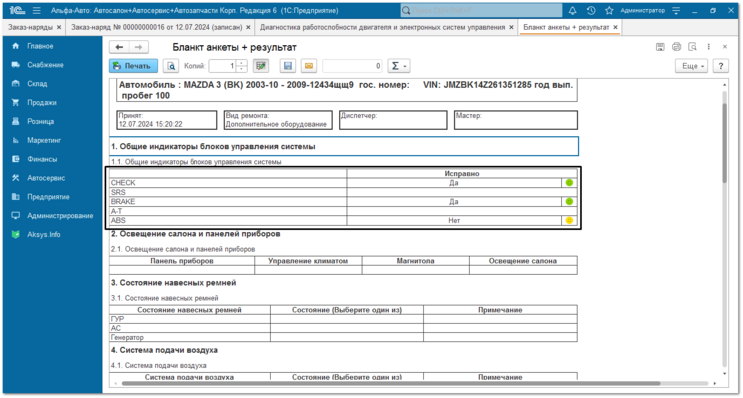Click the save floppy disk toolbar icon
Screen dimensions: 743x398
pos(287,66)
